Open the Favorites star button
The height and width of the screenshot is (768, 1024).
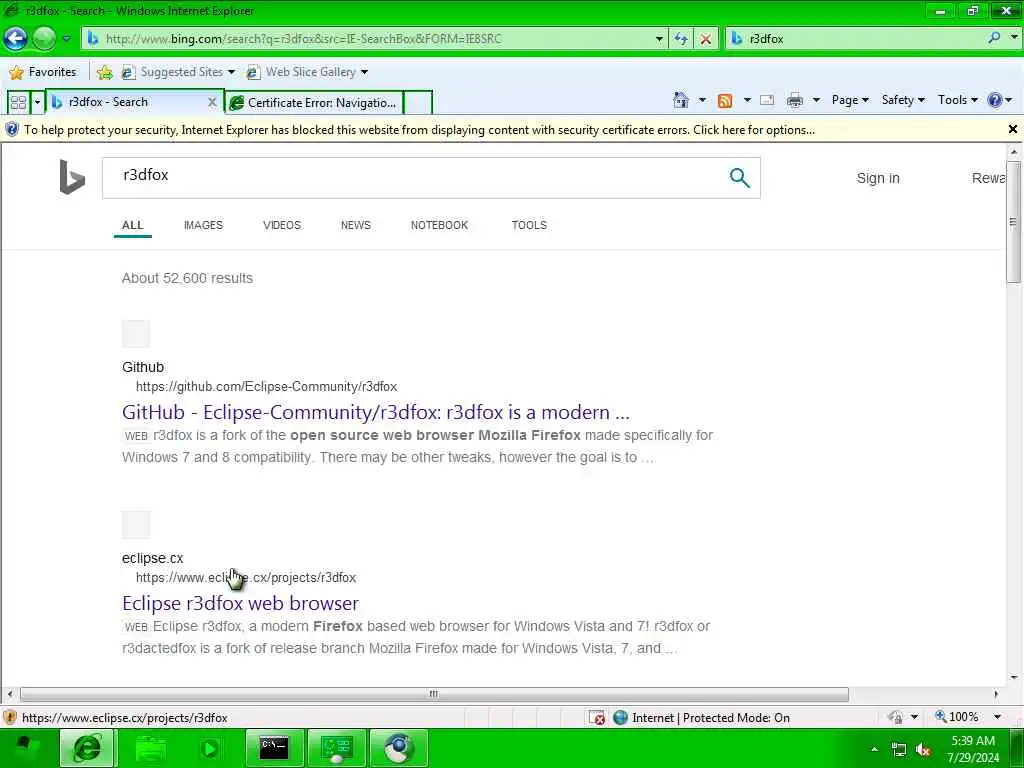coord(43,72)
